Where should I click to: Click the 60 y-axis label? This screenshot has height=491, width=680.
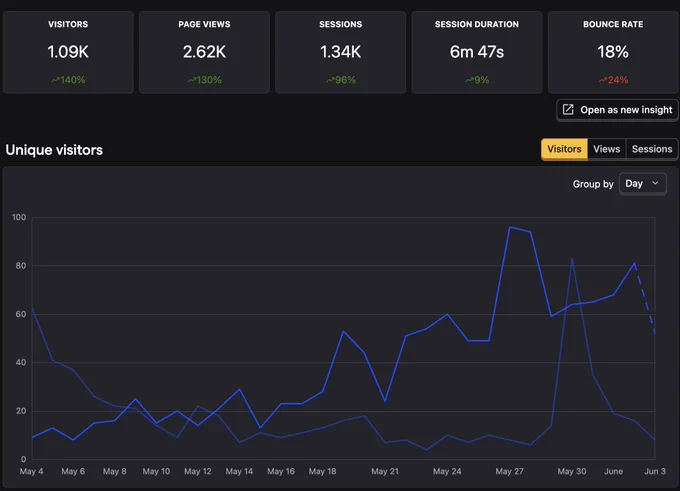tap(21, 314)
